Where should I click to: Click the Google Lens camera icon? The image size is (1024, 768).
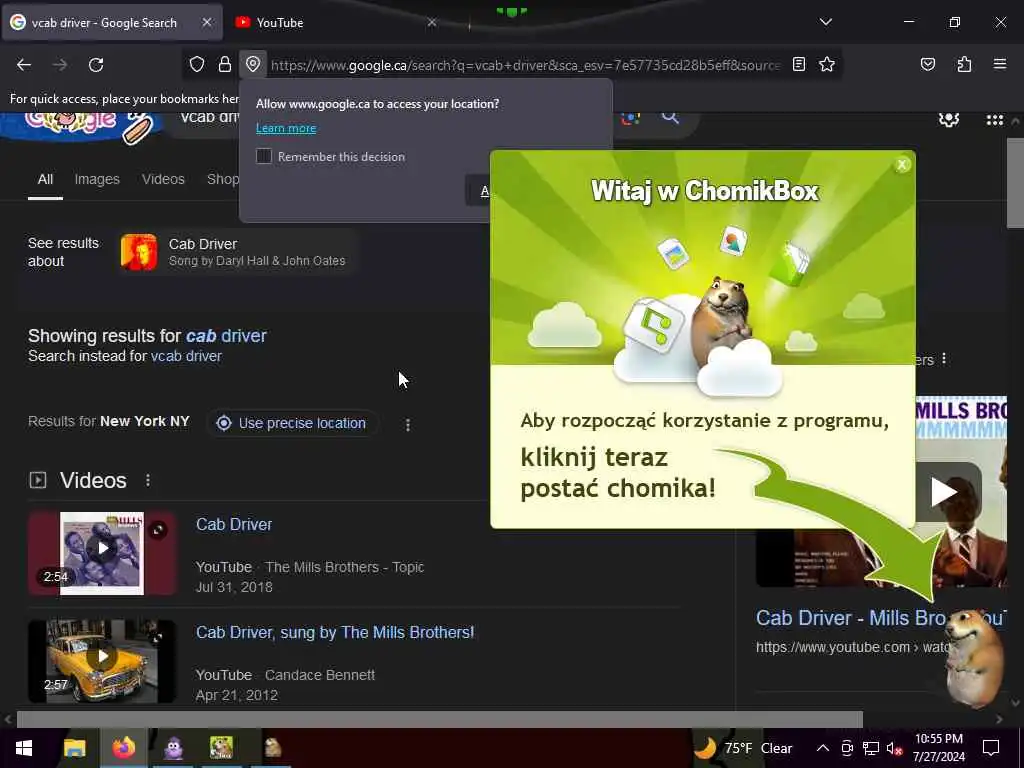tap(630, 118)
